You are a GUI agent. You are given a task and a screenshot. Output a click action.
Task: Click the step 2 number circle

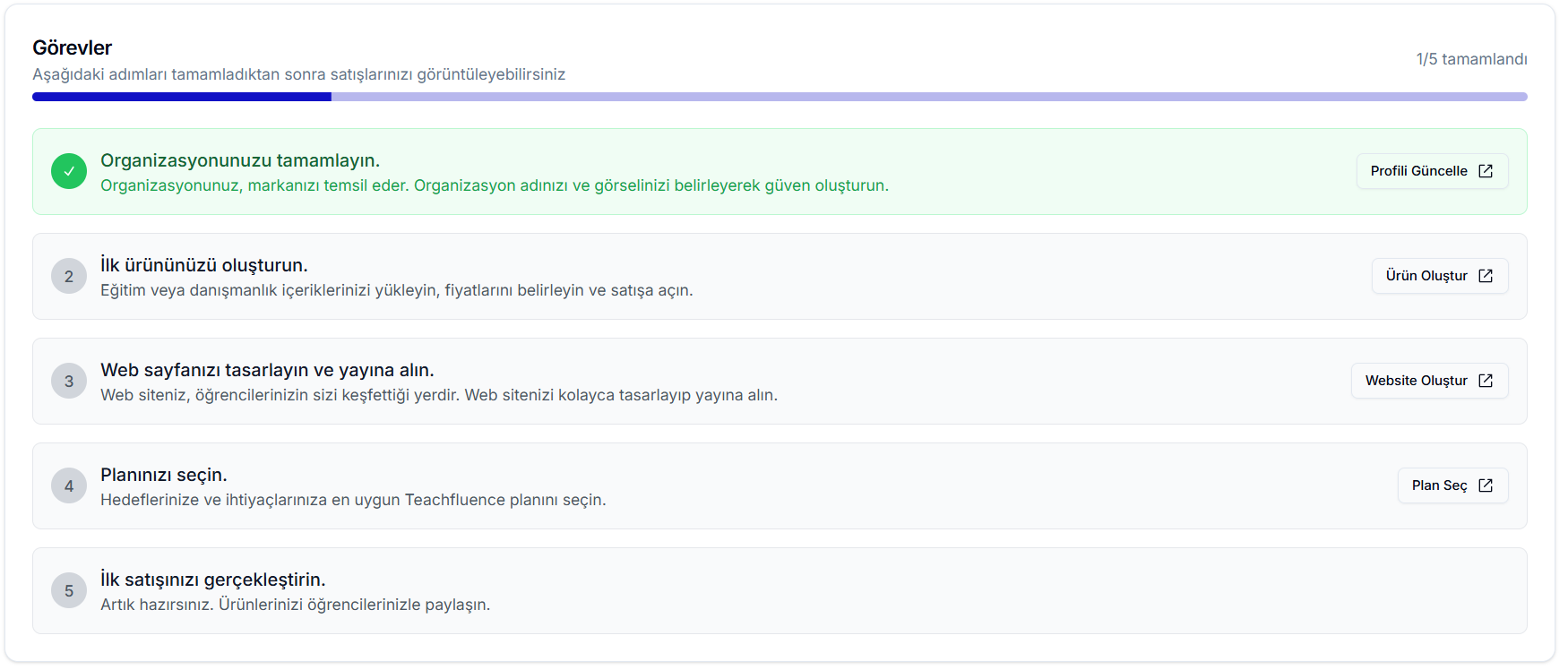tap(69, 277)
